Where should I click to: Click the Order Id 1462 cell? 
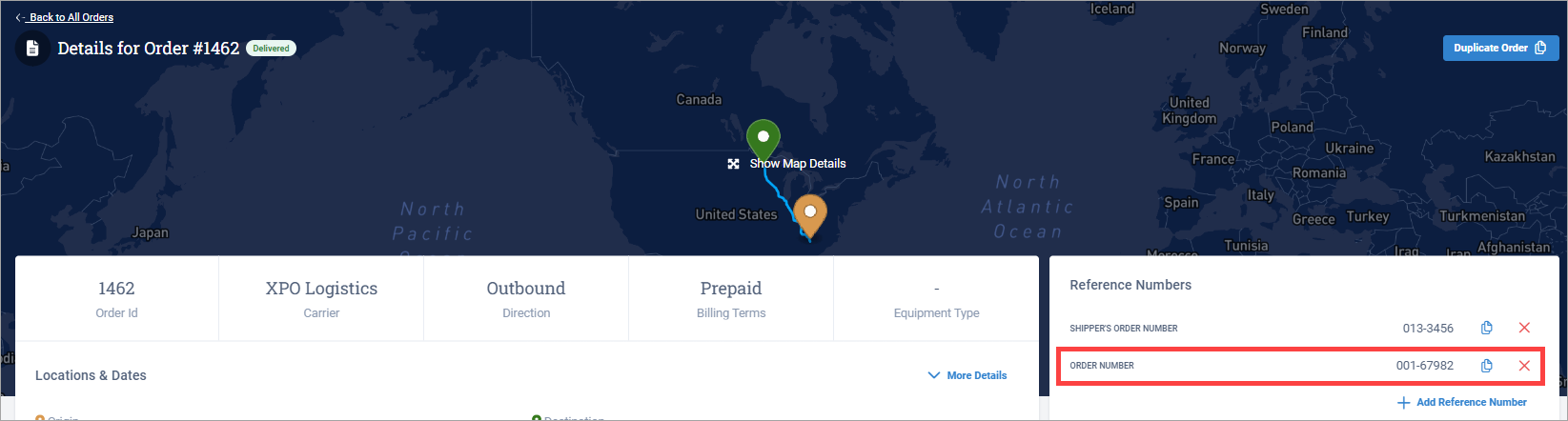116,298
